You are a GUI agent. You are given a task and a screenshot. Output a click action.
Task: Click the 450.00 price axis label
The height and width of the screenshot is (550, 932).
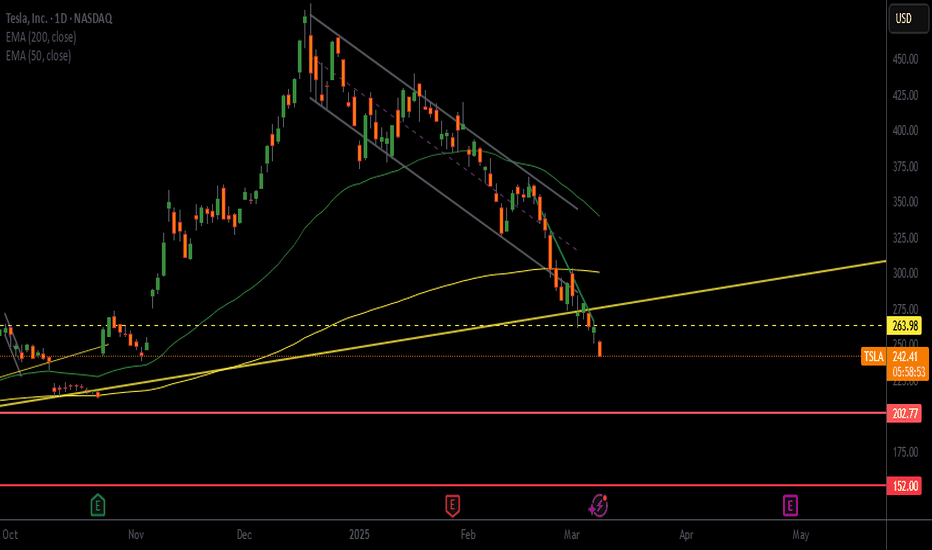click(x=905, y=59)
